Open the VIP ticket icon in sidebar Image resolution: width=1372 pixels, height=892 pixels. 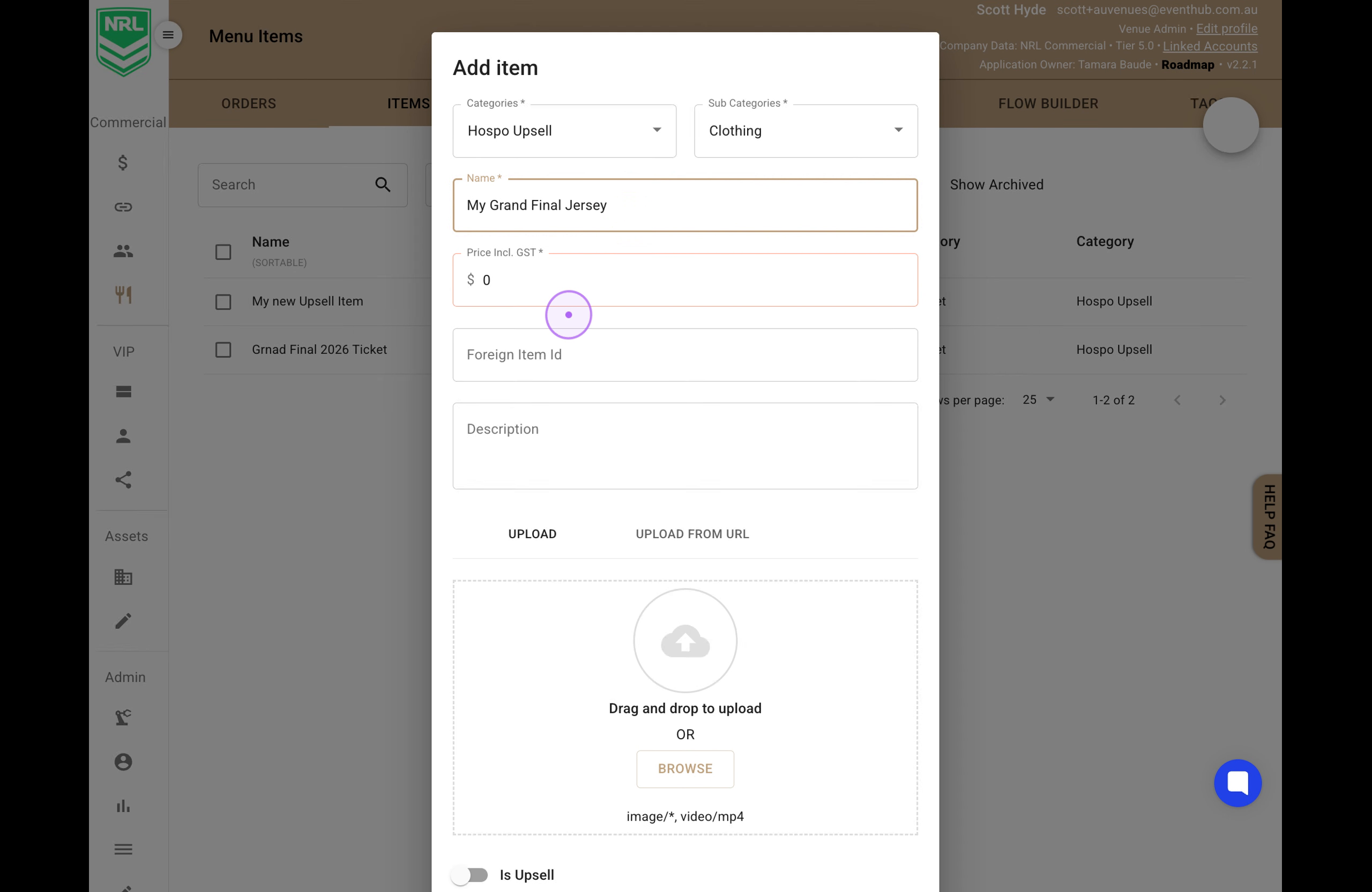(x=123, y=391)
